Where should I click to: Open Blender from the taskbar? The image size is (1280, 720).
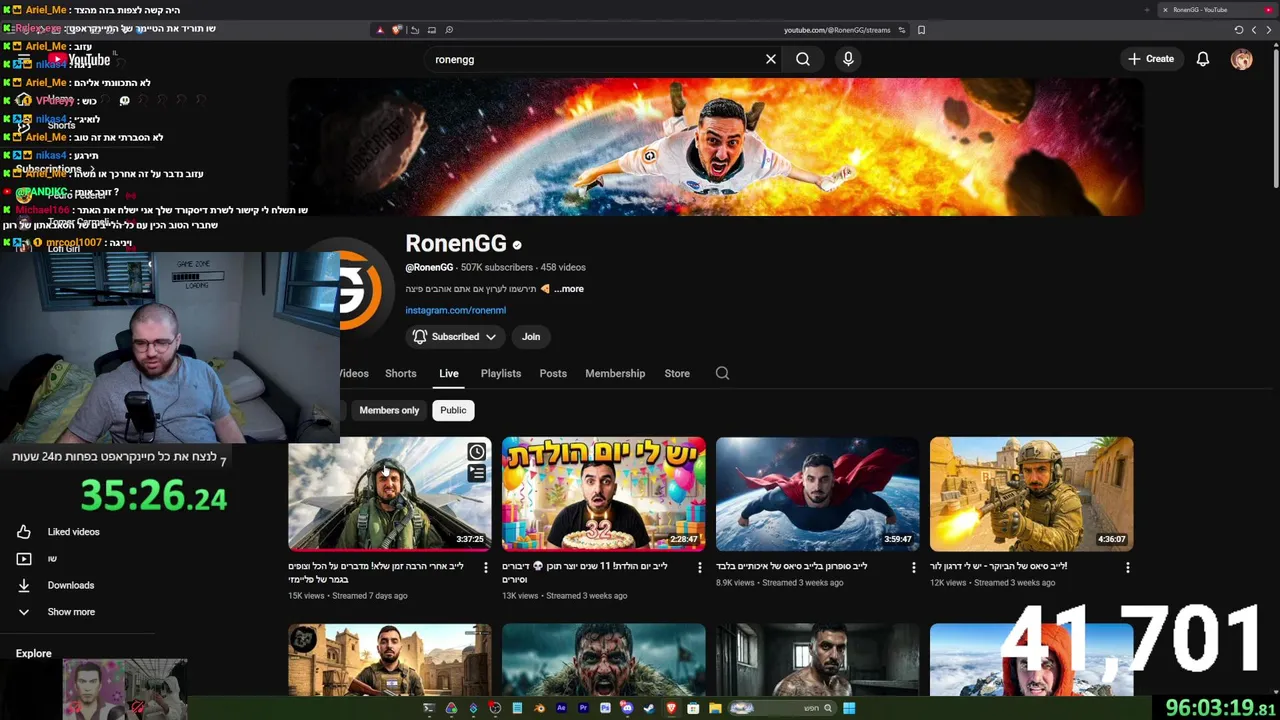(539, 708)
